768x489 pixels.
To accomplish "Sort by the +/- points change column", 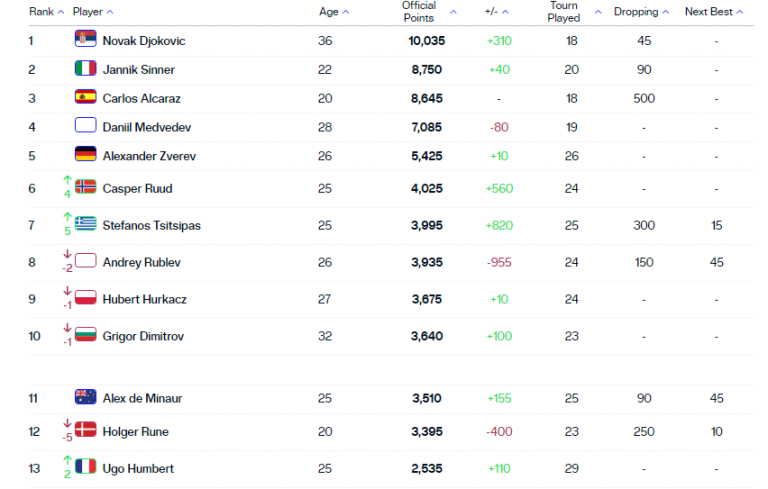I will [497, 12].
